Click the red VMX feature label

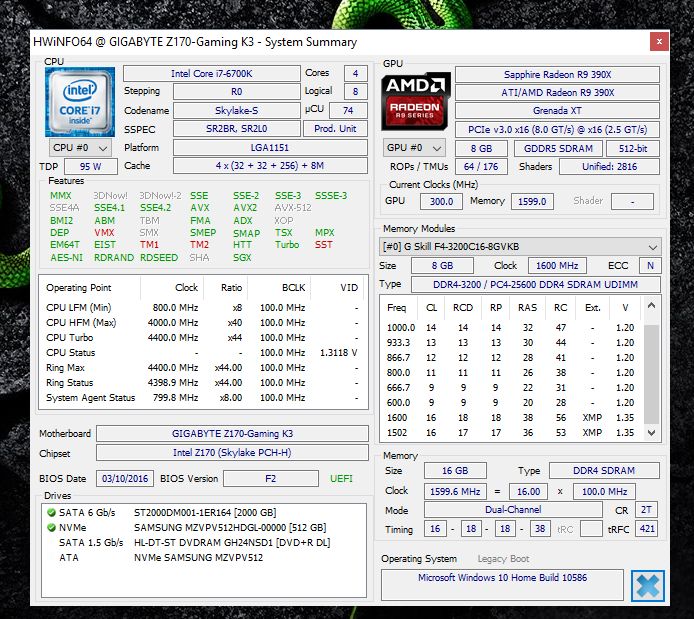tap(104, 233)
